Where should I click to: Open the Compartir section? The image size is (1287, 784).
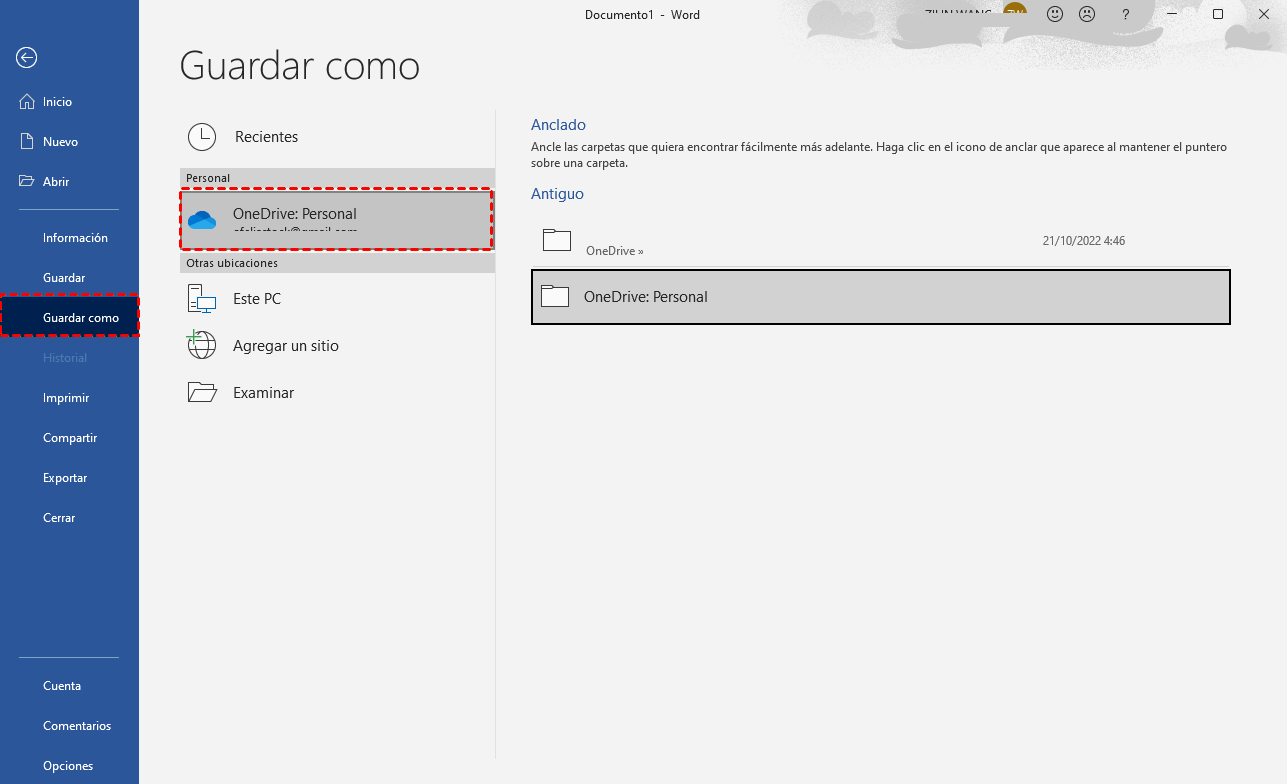point(69,438)
